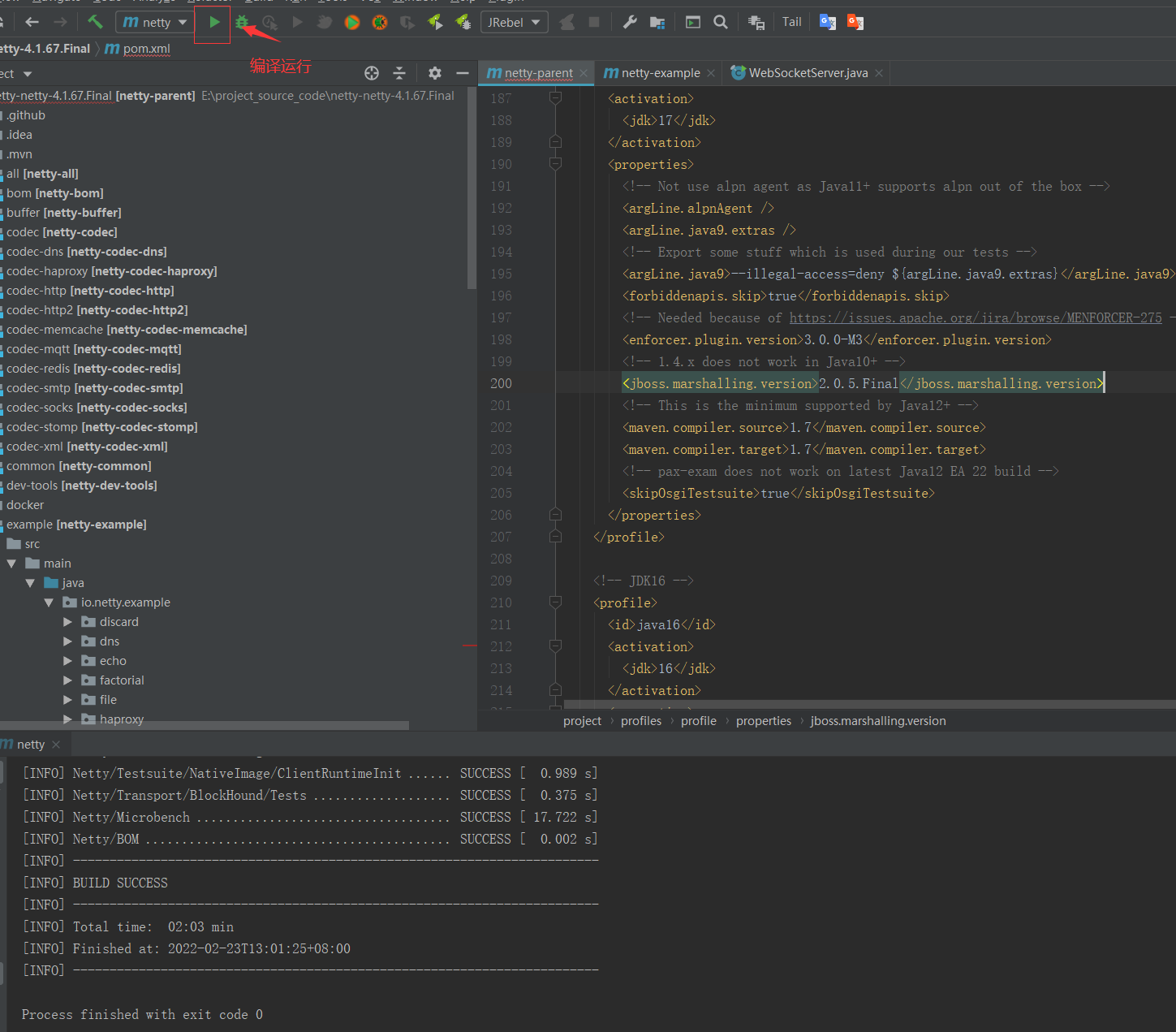This screenshot has width=1176, height=1032.
Task: Open settings via the wrench icon
Action: pos(630,22)
